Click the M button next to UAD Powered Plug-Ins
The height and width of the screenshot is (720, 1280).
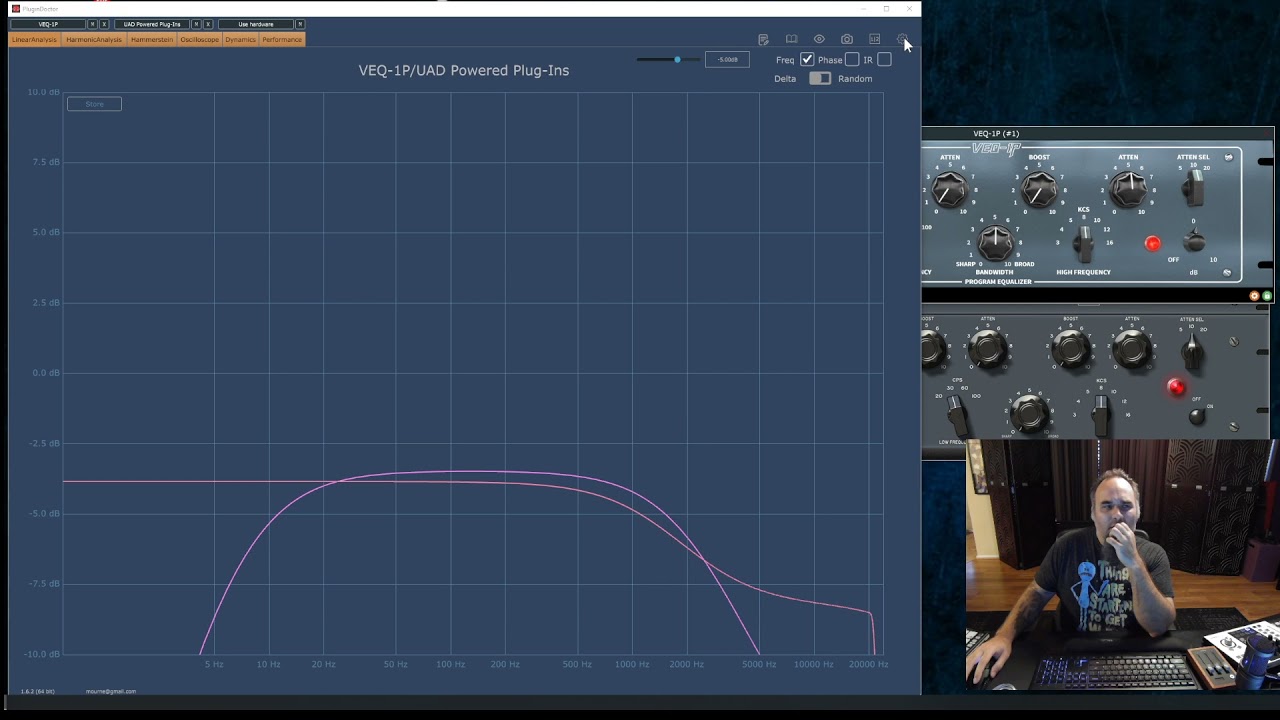196,24
